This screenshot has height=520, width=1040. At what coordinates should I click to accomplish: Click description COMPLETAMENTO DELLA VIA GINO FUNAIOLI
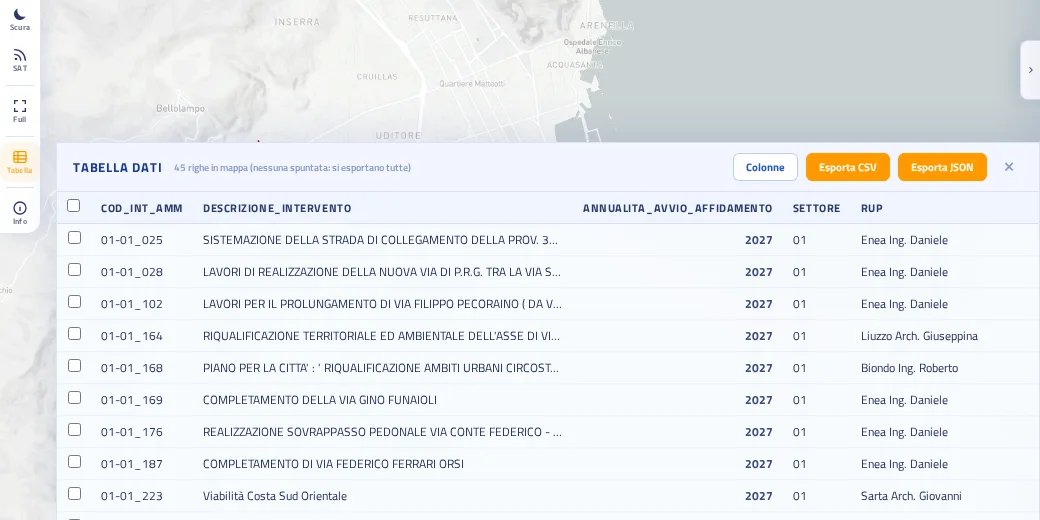pos(320,400)
